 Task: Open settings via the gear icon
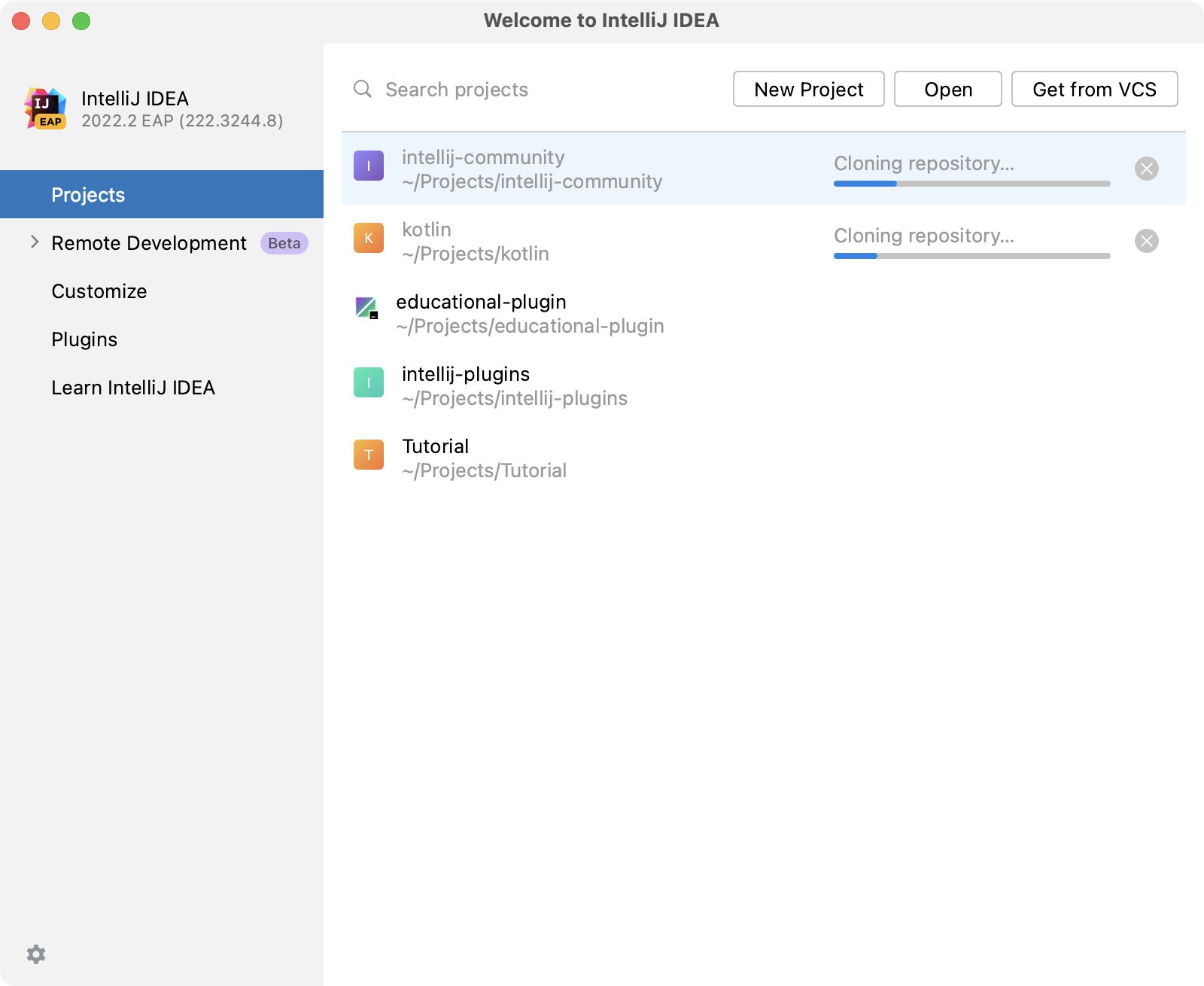(36, 954)
